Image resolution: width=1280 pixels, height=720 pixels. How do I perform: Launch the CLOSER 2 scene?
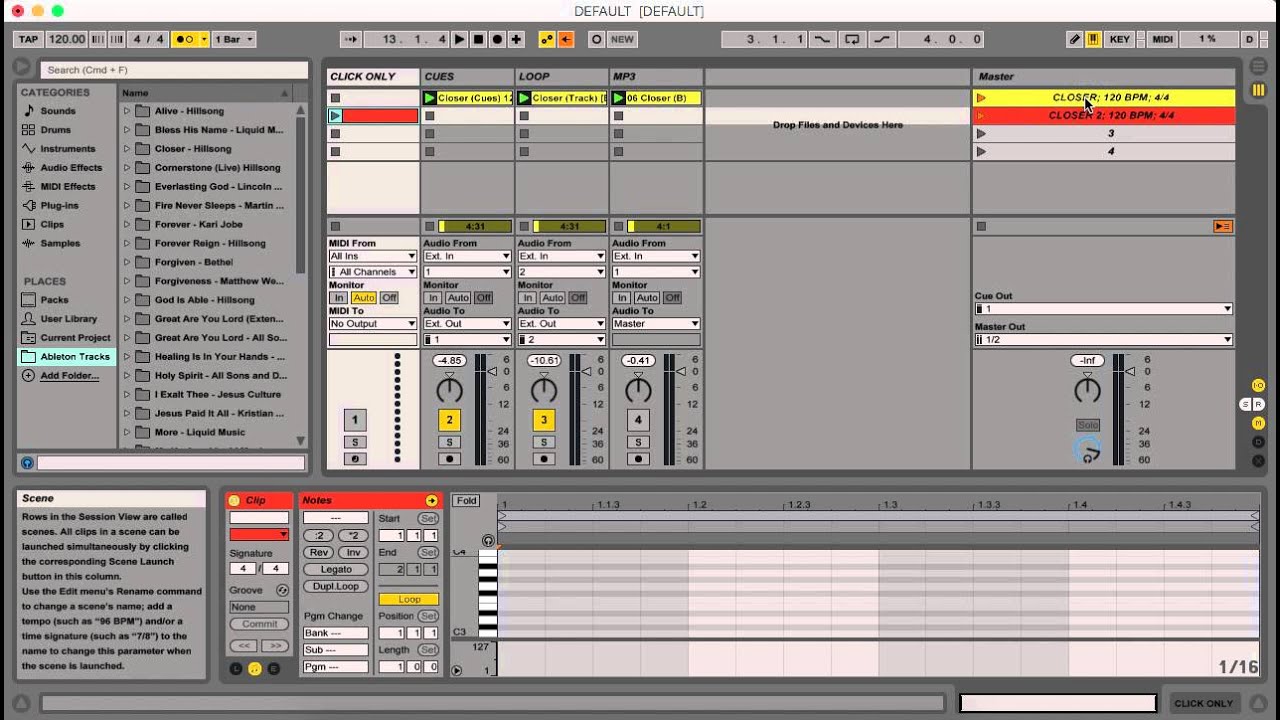click(x=981, y=116)
